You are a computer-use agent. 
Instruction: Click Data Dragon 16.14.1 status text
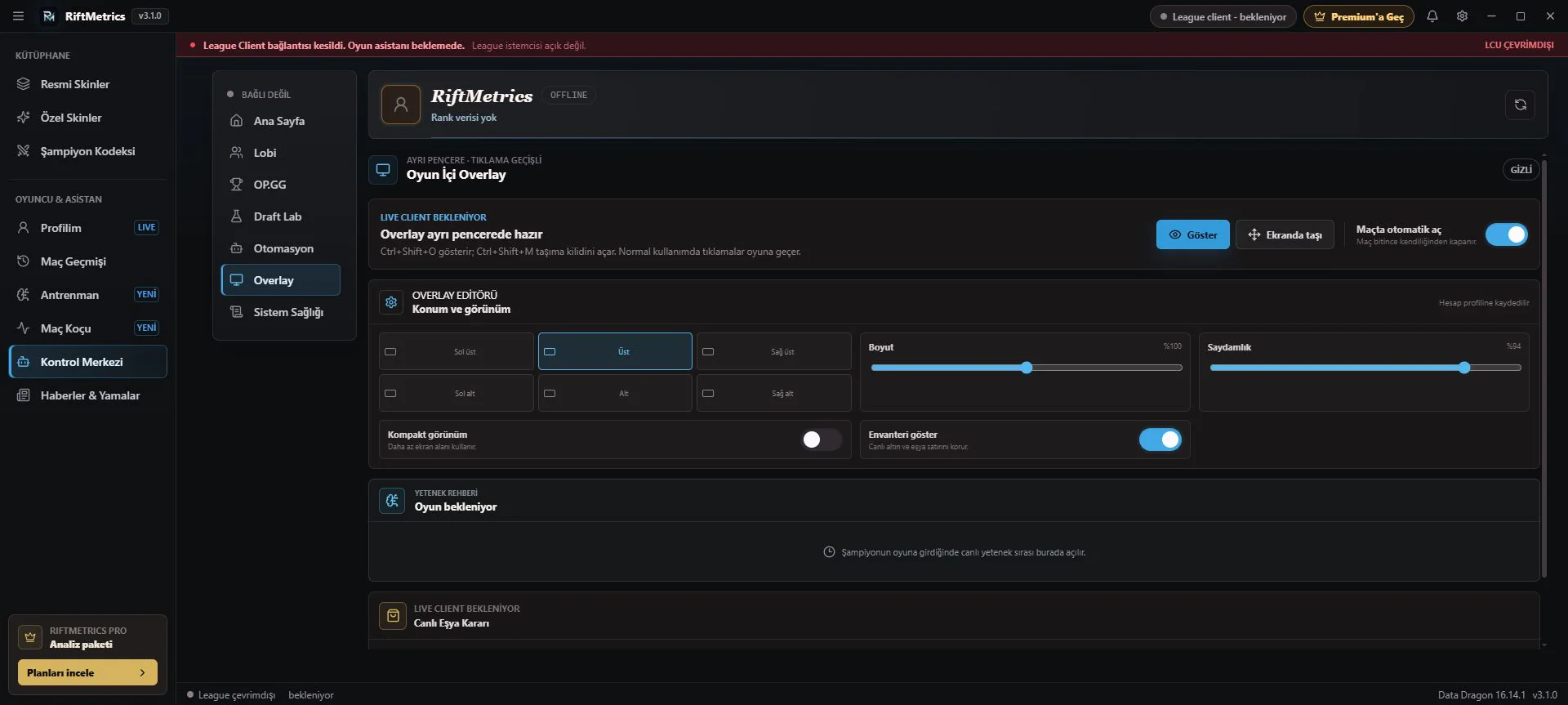1481,695
